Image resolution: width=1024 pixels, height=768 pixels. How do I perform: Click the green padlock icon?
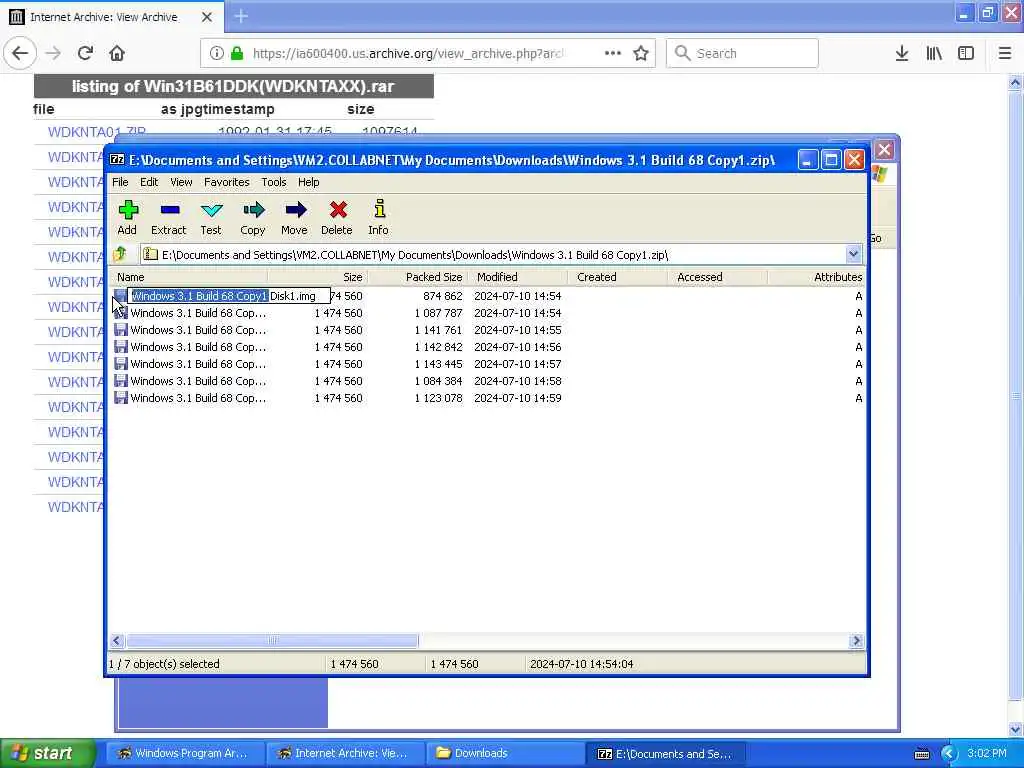(x=237, y=53)
